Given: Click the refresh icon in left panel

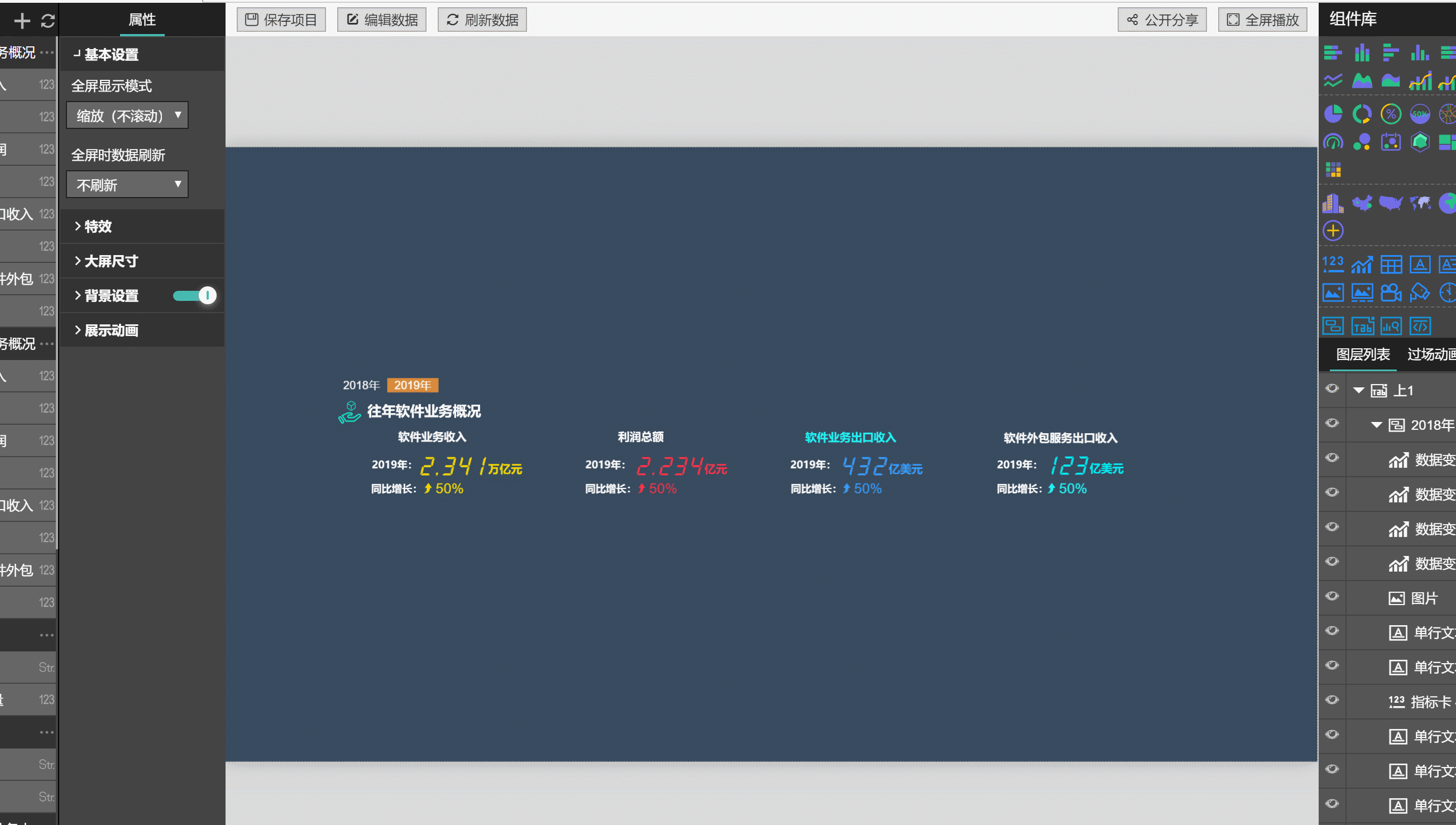Looking at the screenshot, I should point(47,21).
